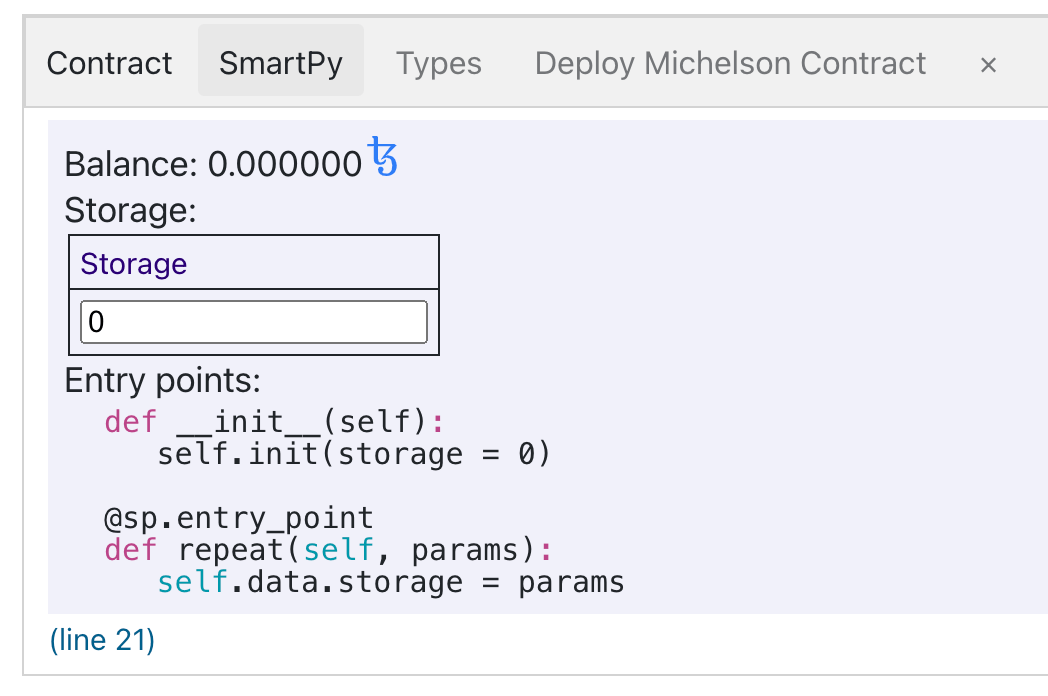Select the Deploy Michelson Contract tab
This screenshot has width=1048, height=696.
(x=729, y=62)
